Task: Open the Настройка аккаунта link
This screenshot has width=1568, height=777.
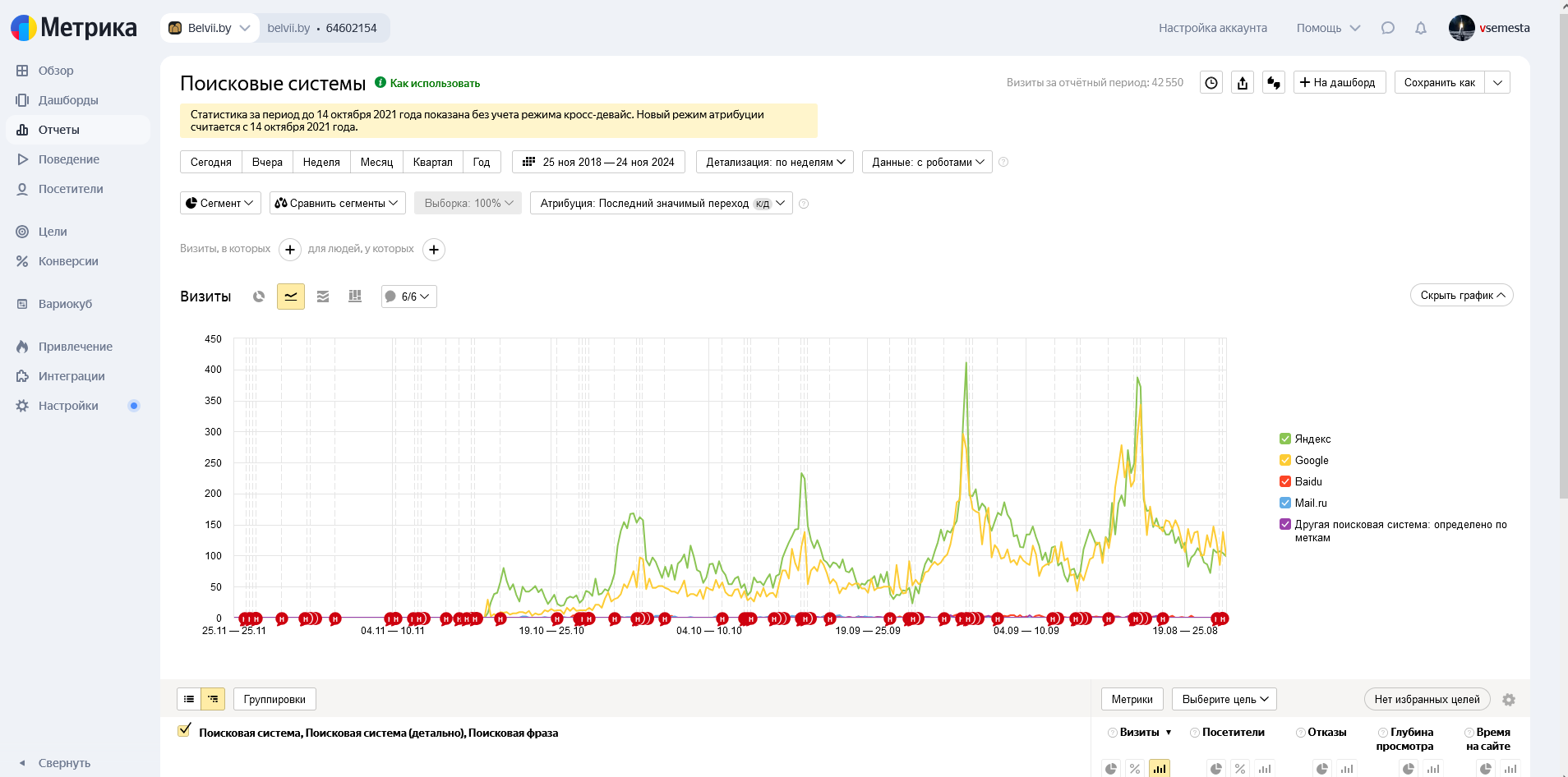Action: pos(1212,28)
